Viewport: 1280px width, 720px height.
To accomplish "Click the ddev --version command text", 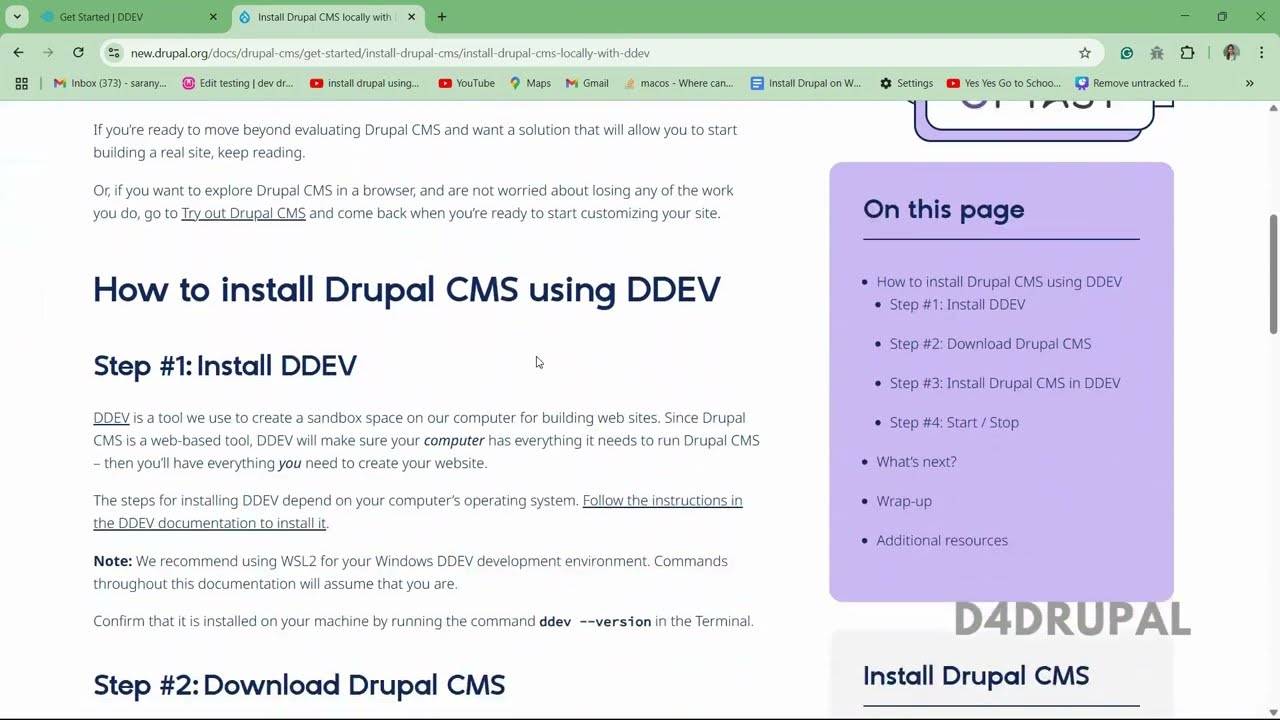I will (x=595, y=621).
